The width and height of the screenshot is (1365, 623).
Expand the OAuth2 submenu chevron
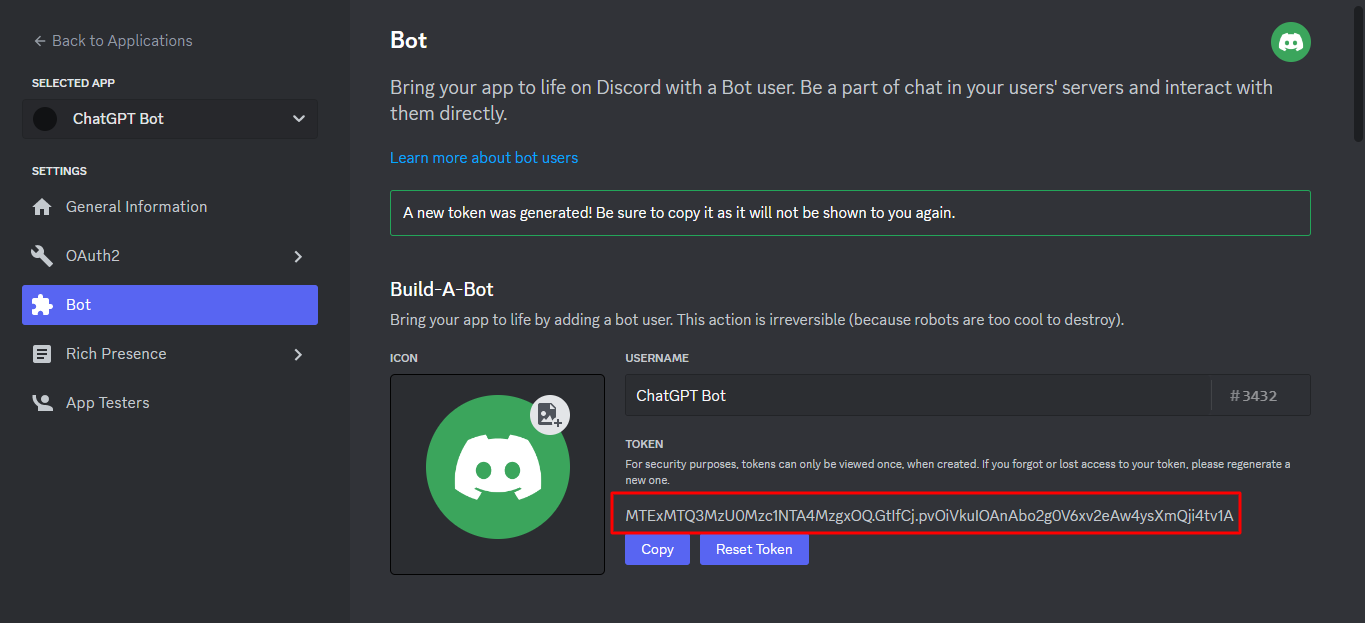pos(298,256)
